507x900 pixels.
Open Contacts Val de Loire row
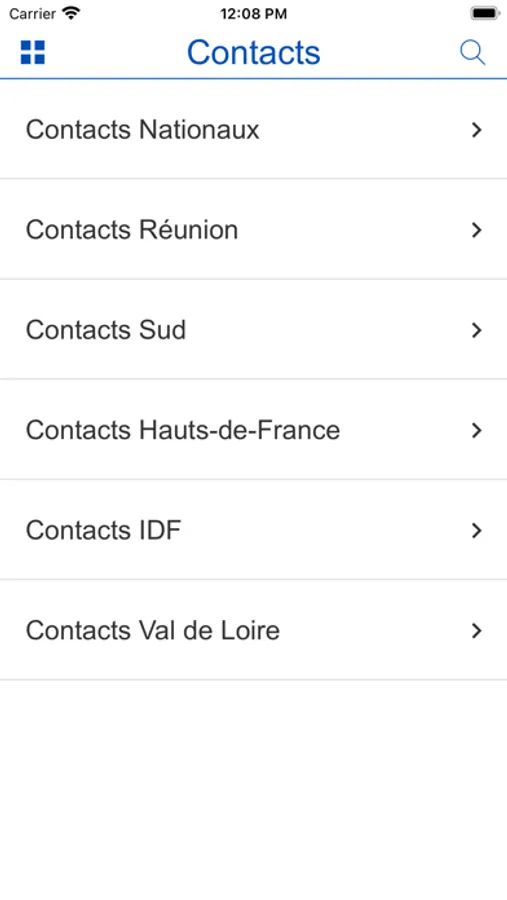[x=253, y=630]
